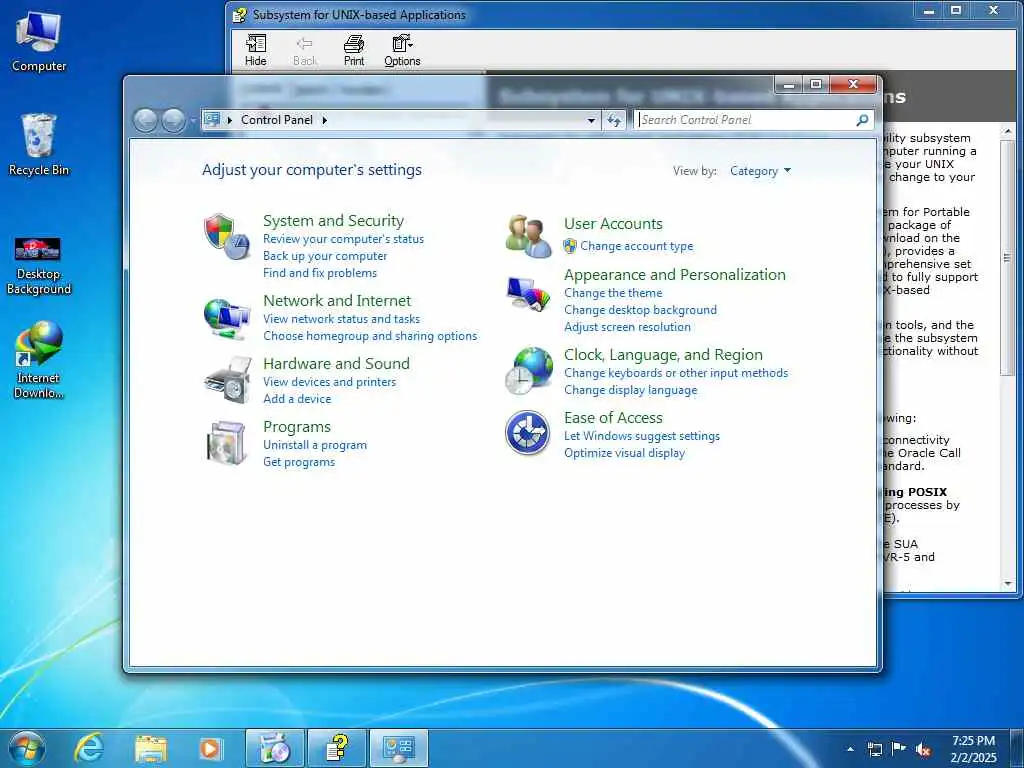Click help window vertical scrollbar thumb
The image size is (1024, 768).
click(x=1007, y=257)
